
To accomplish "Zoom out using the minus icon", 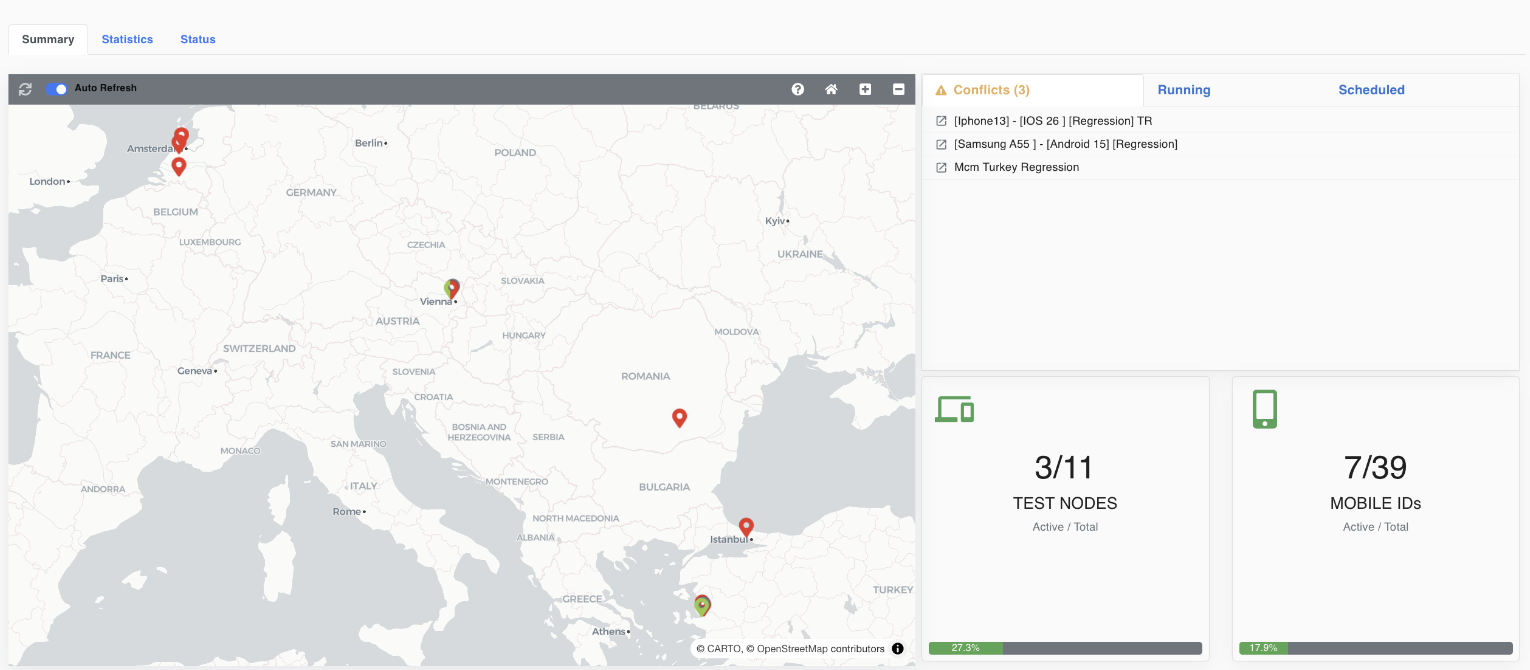I will 898,89.
